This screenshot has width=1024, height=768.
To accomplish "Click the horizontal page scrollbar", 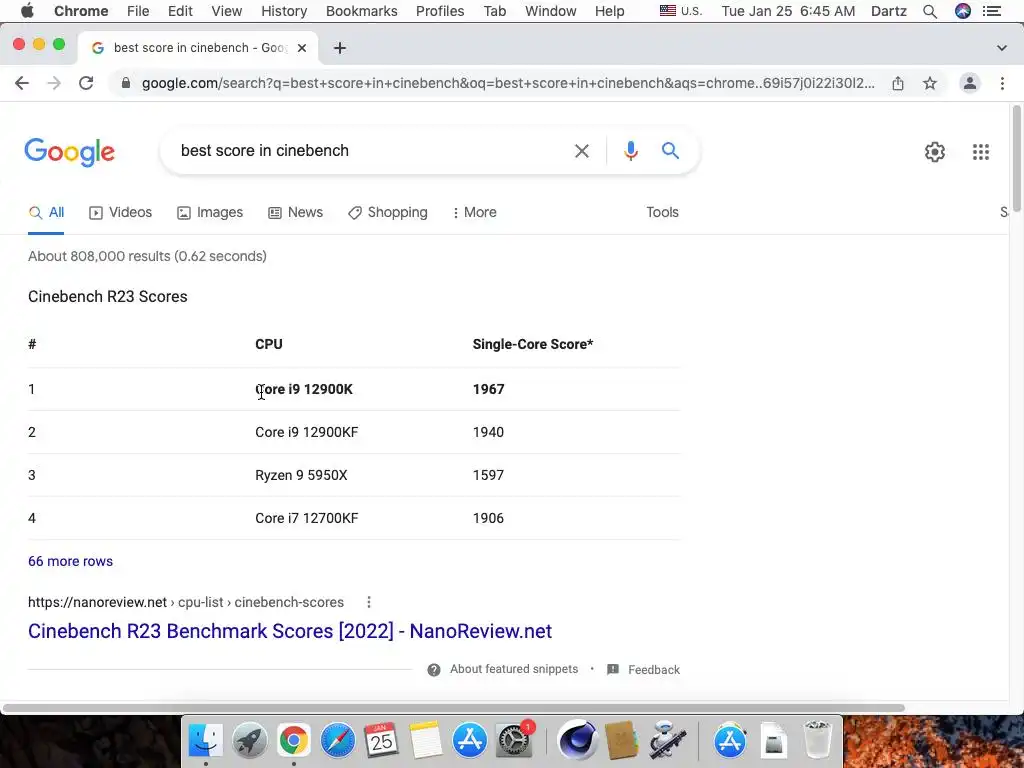I will tap(453, 708).
